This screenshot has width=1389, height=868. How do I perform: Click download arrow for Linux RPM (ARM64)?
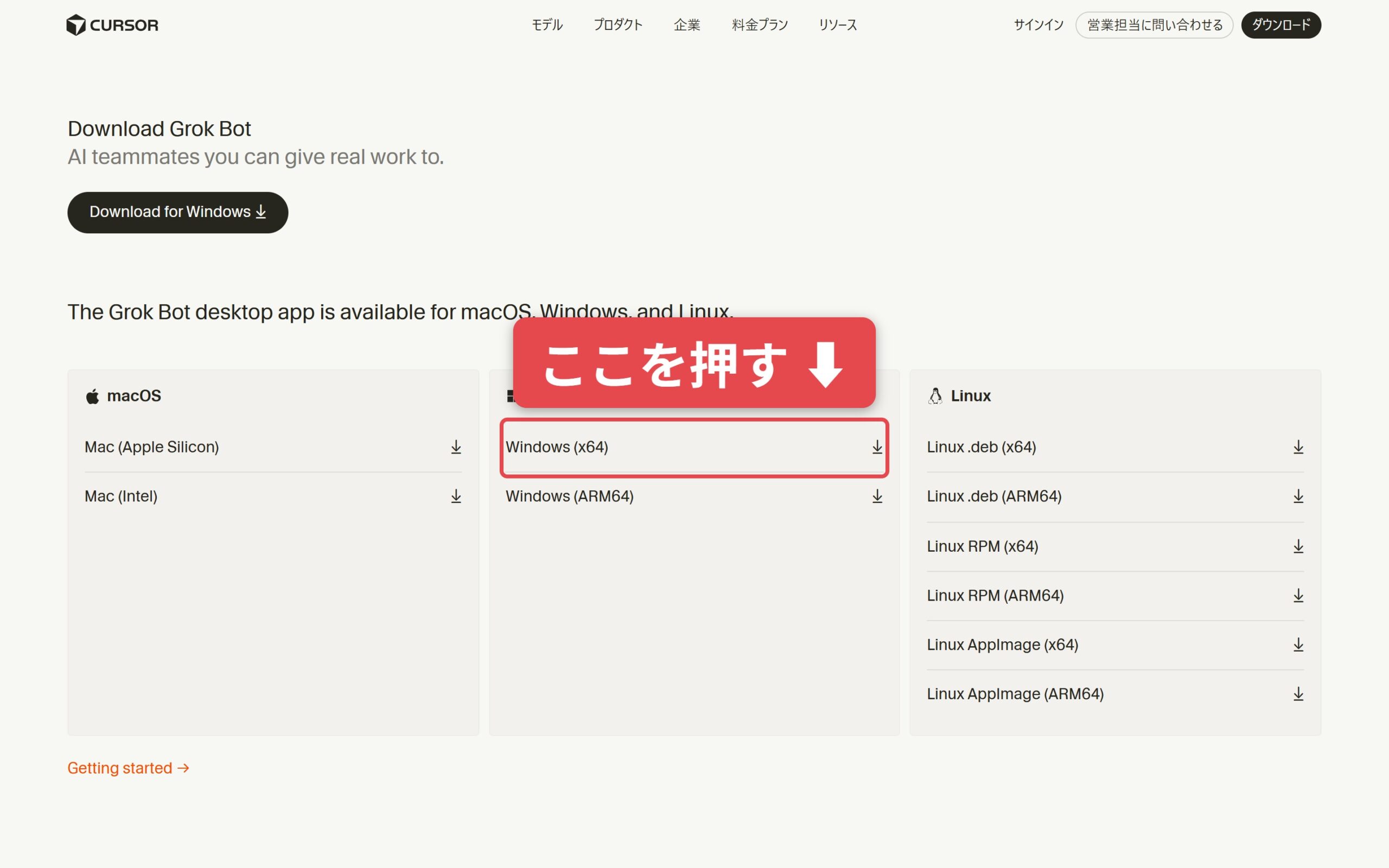[1298, 596]
